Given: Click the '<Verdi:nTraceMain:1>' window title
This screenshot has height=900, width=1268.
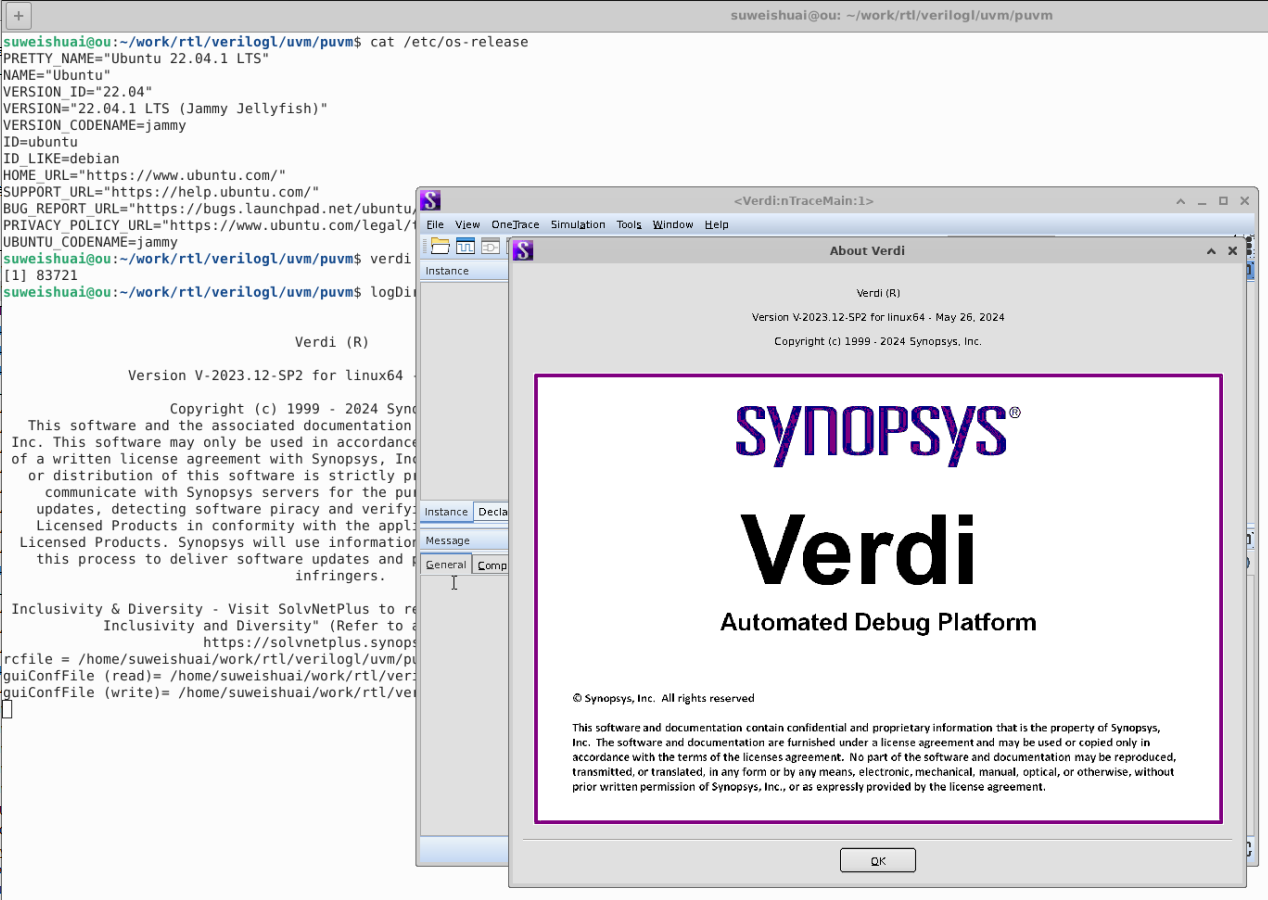Looking at the screenshot, I should (x=804, y=201).
